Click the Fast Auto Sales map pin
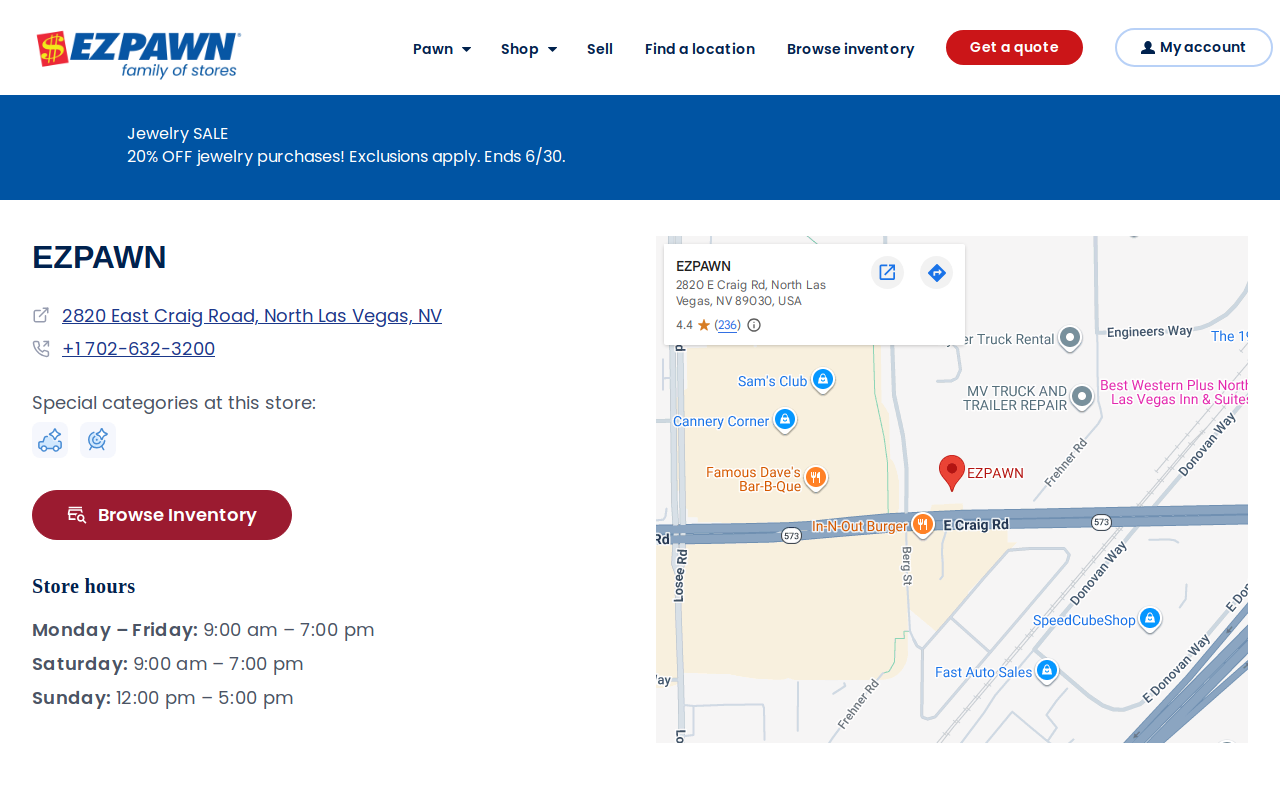The width and height of the screenshot is (1280, 800). pos(1047,671)
